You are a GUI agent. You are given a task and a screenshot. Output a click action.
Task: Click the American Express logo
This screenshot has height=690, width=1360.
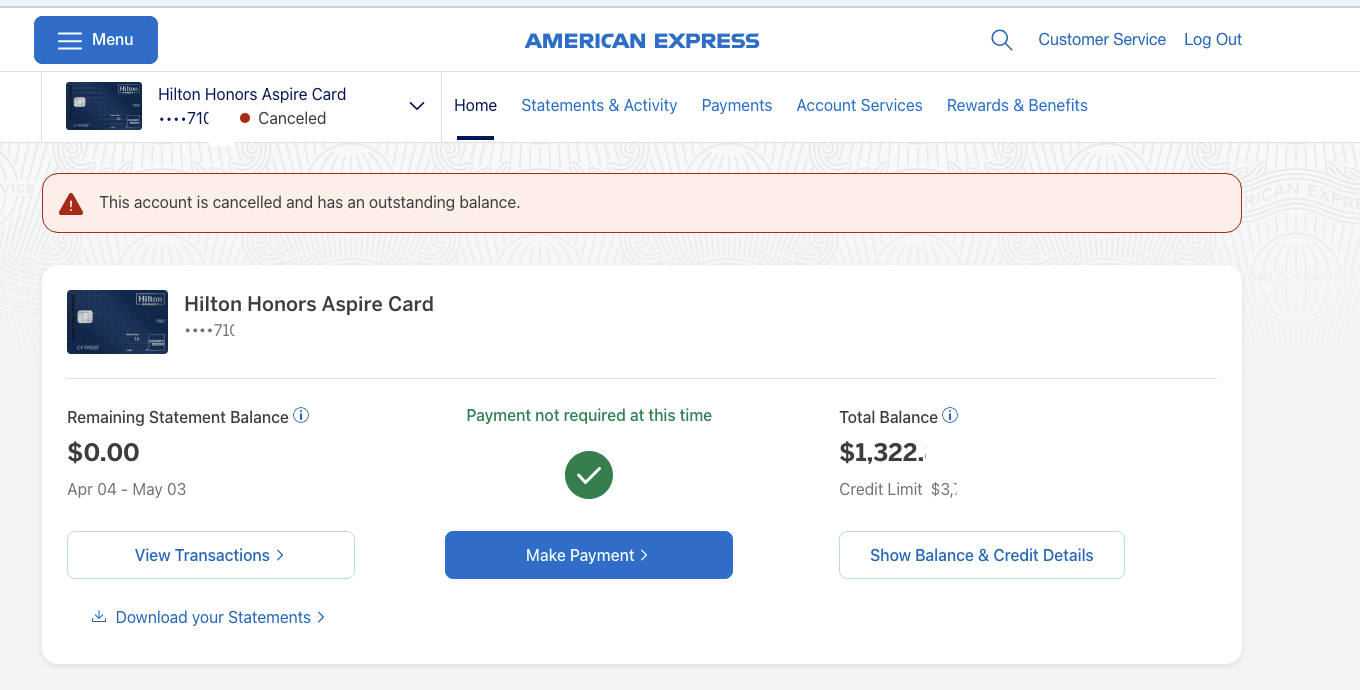tap(642, 41)
